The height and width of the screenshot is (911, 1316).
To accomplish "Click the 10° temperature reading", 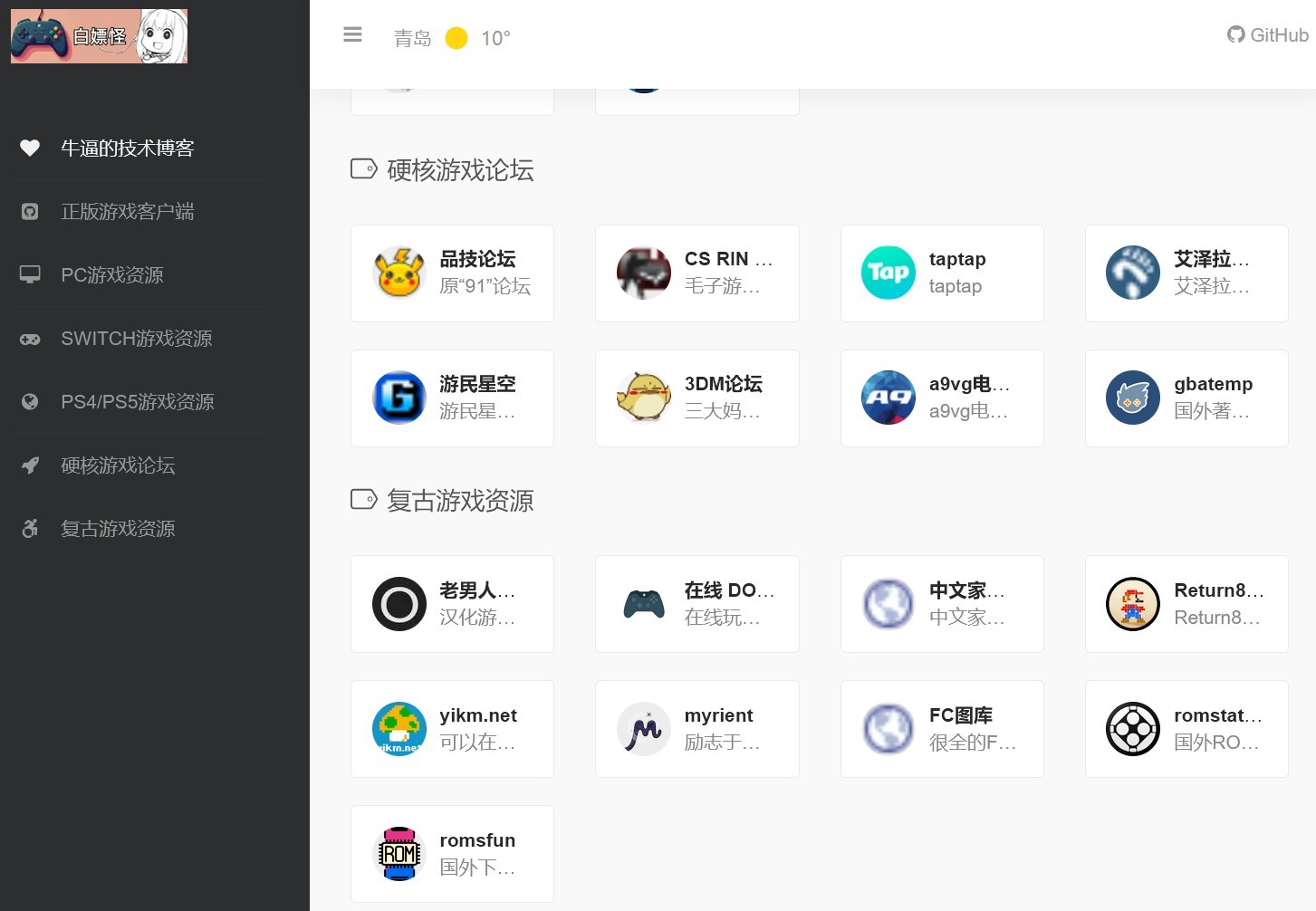I will [x=495, y=38].
